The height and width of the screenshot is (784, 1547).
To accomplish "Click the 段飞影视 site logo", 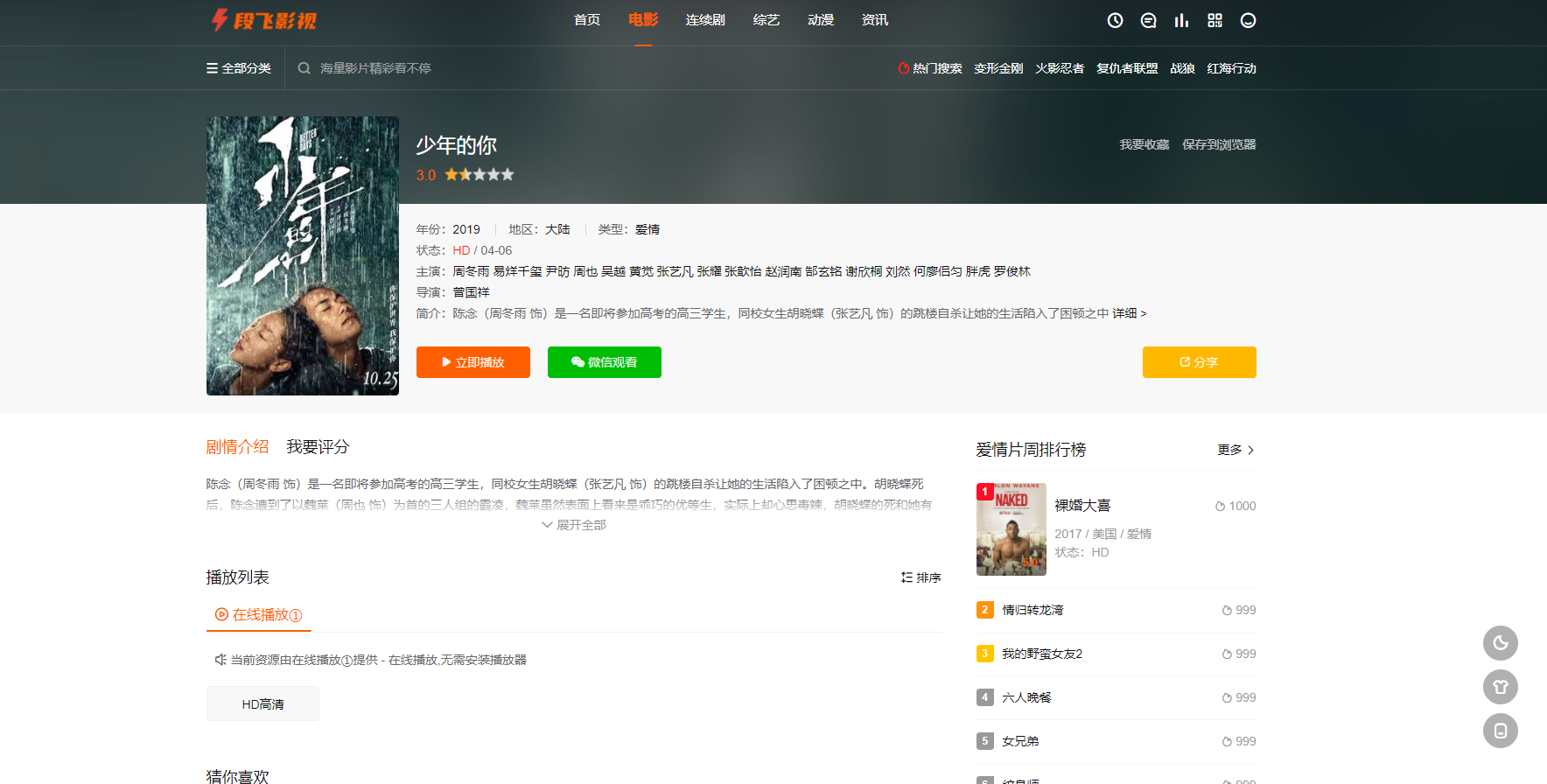I will (264, 20).
